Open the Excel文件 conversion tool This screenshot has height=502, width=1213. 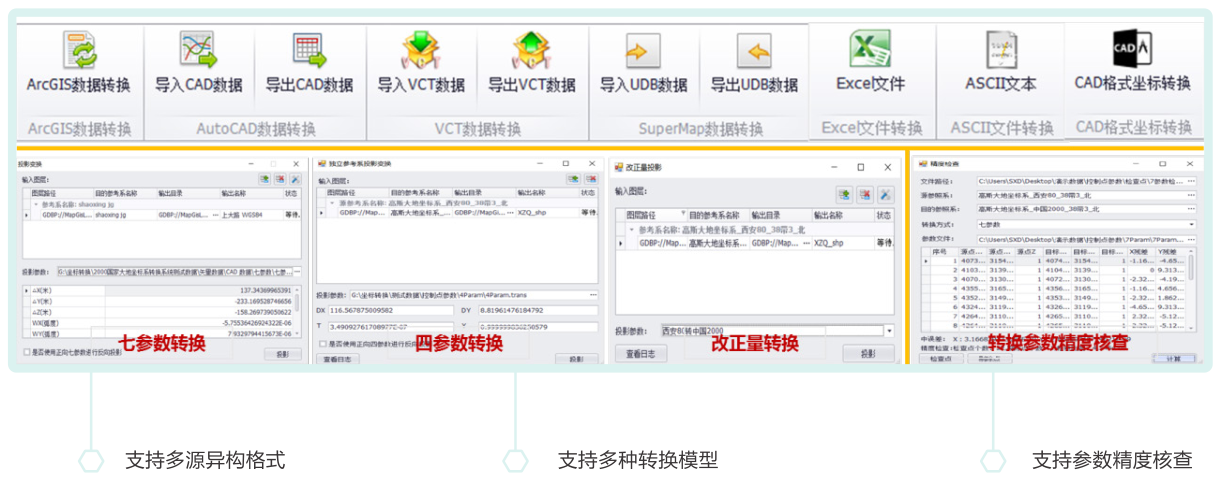click(x=870, y=62)
